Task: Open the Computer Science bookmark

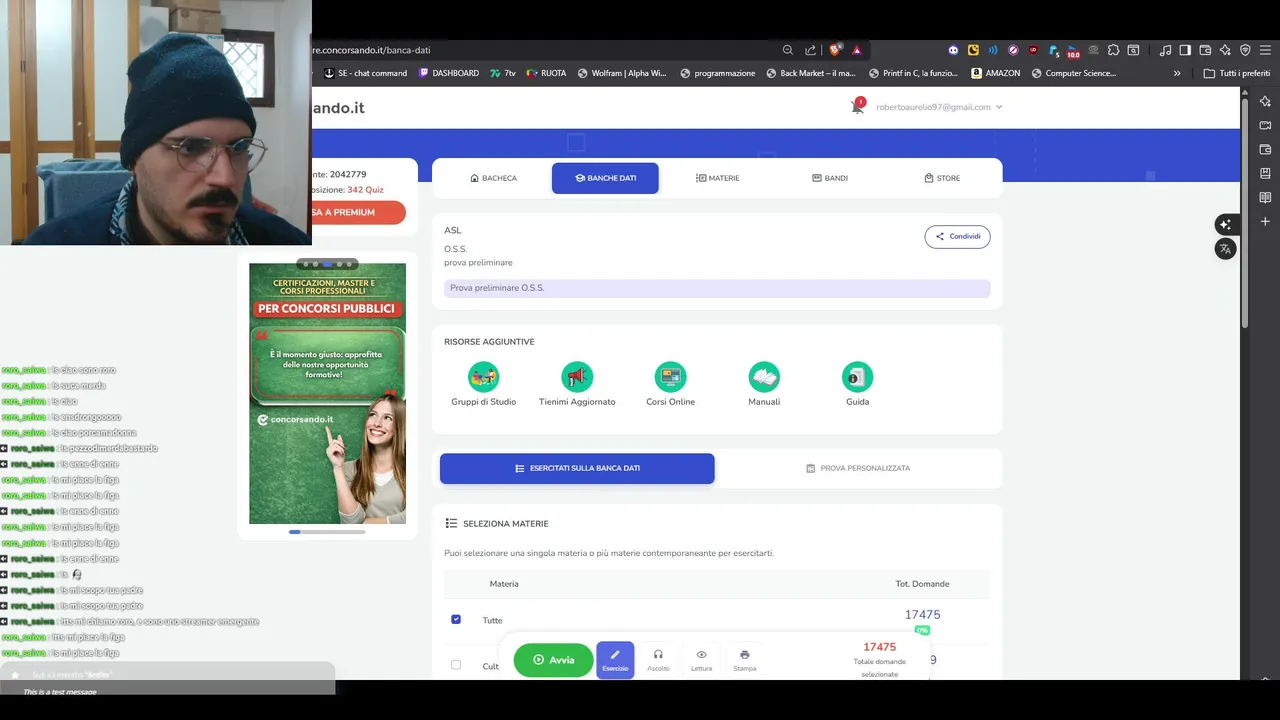Action: [x=1073, y=73]
